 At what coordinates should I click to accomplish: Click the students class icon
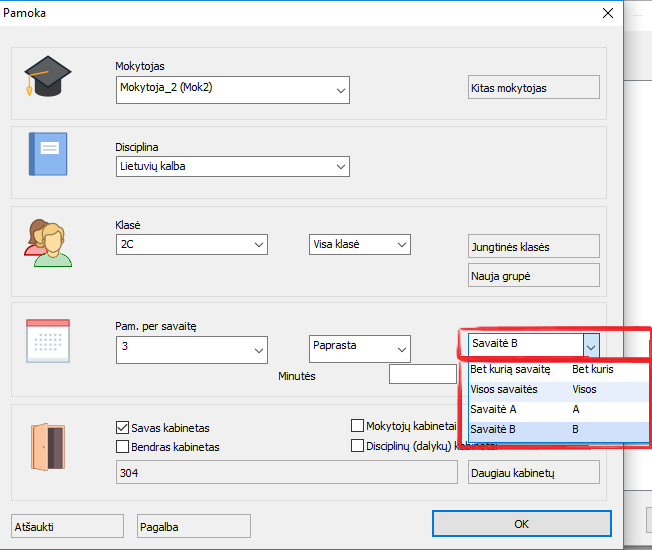tap(48, 242)
